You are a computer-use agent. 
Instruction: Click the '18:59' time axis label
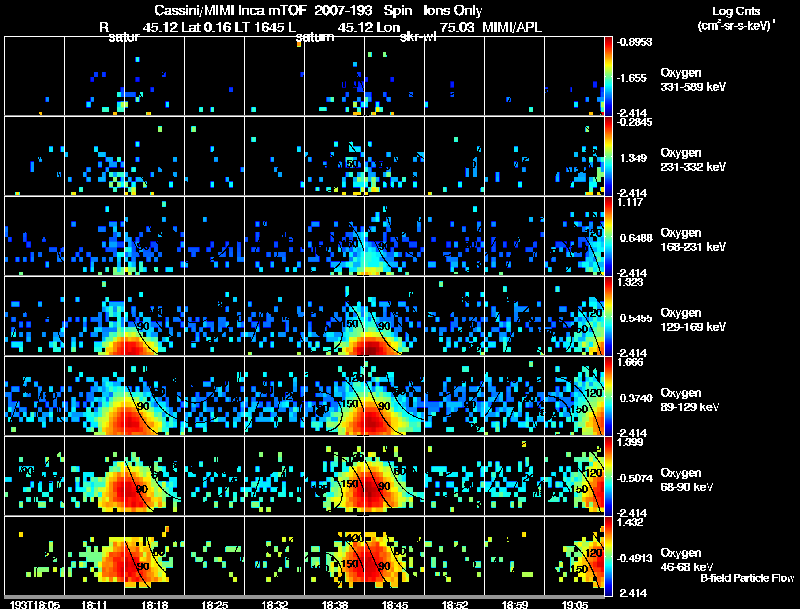pos(515,605)
